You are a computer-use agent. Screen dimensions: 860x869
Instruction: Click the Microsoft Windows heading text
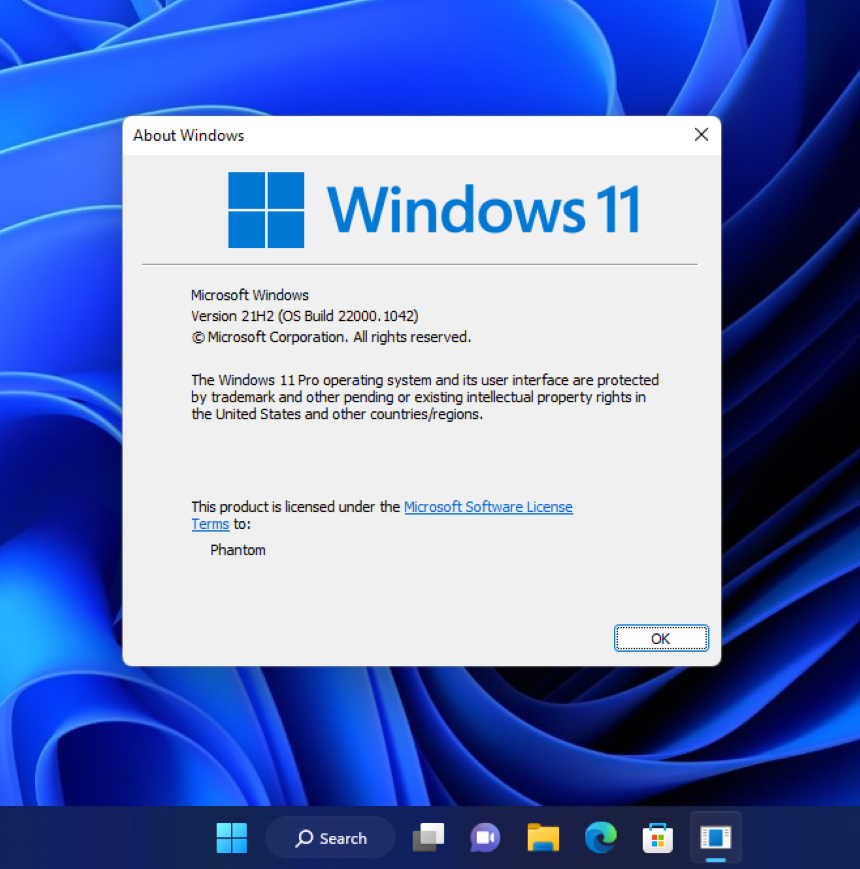pos(250,295)
